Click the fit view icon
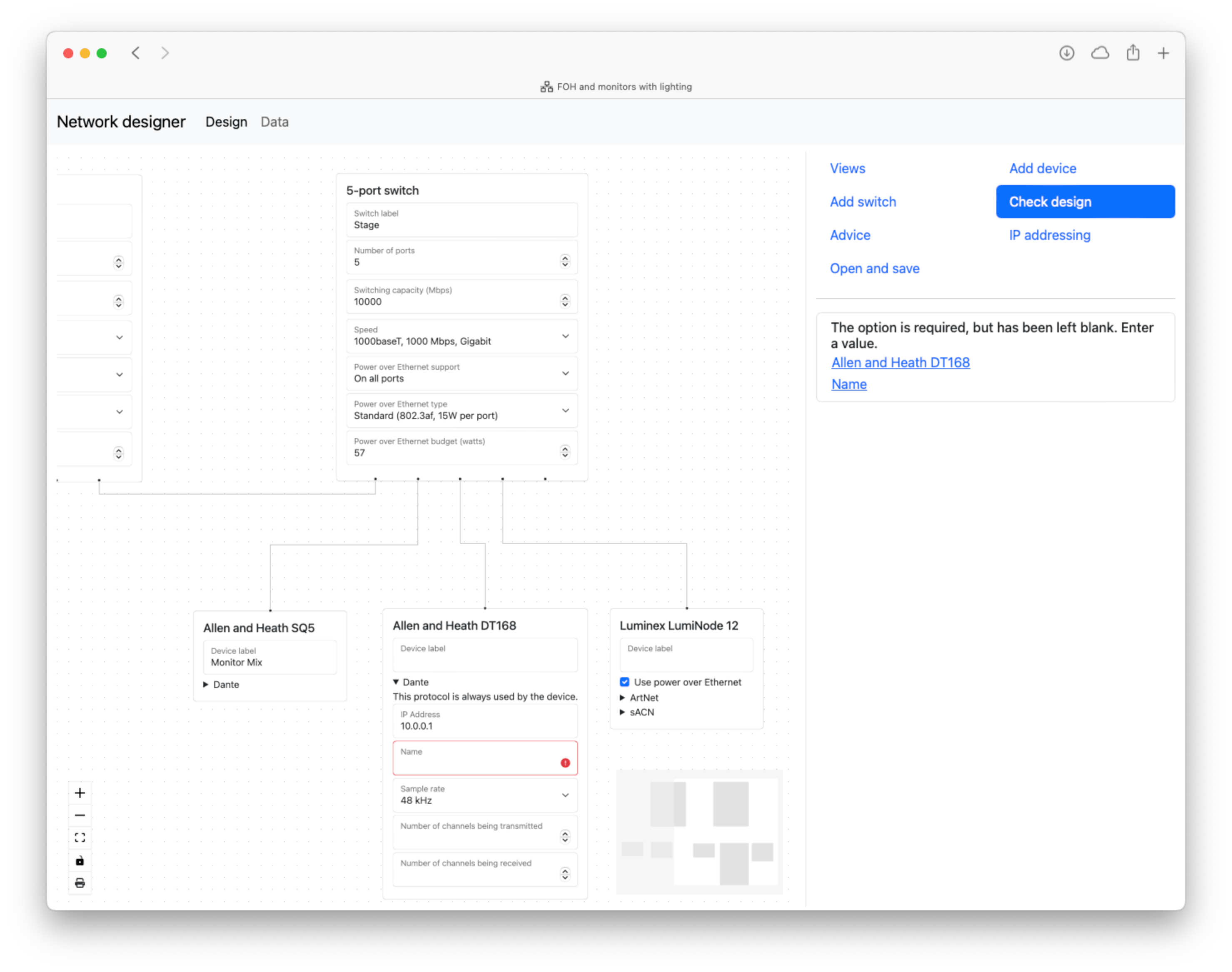Screen dimensions: 1232x972 (x=80, y=837)
